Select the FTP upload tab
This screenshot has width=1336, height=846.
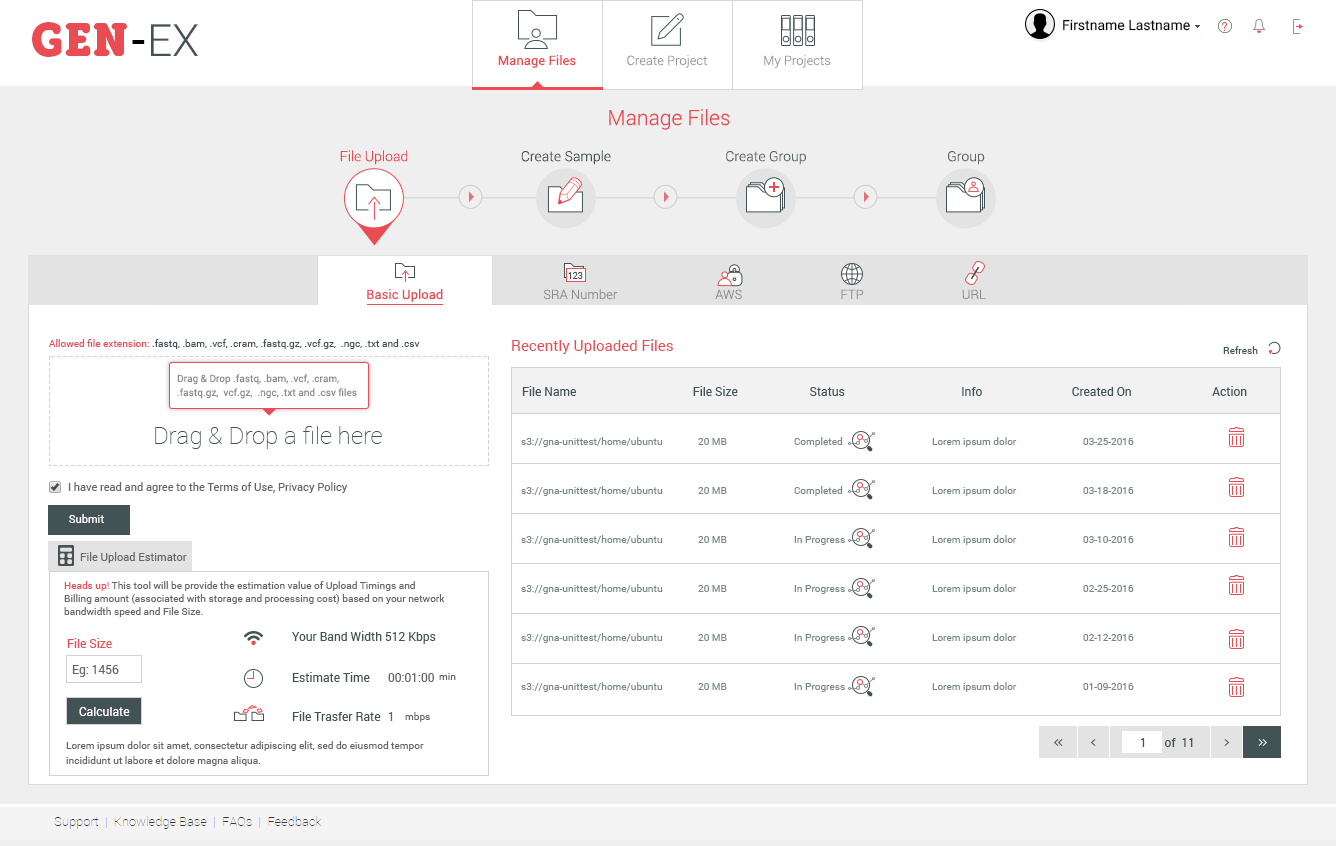coord(852,281)
